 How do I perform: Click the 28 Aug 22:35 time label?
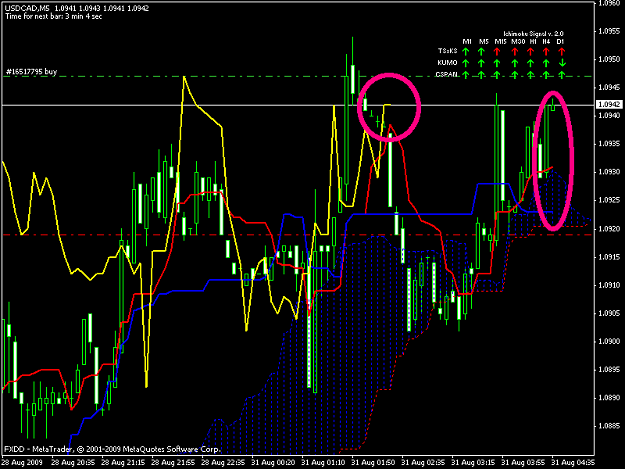click(x=223, y=463)
